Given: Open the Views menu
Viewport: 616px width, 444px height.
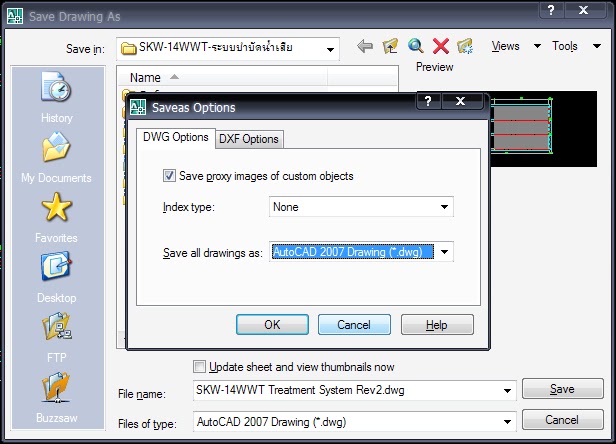Looking at the screenshot, I should 515,46.
